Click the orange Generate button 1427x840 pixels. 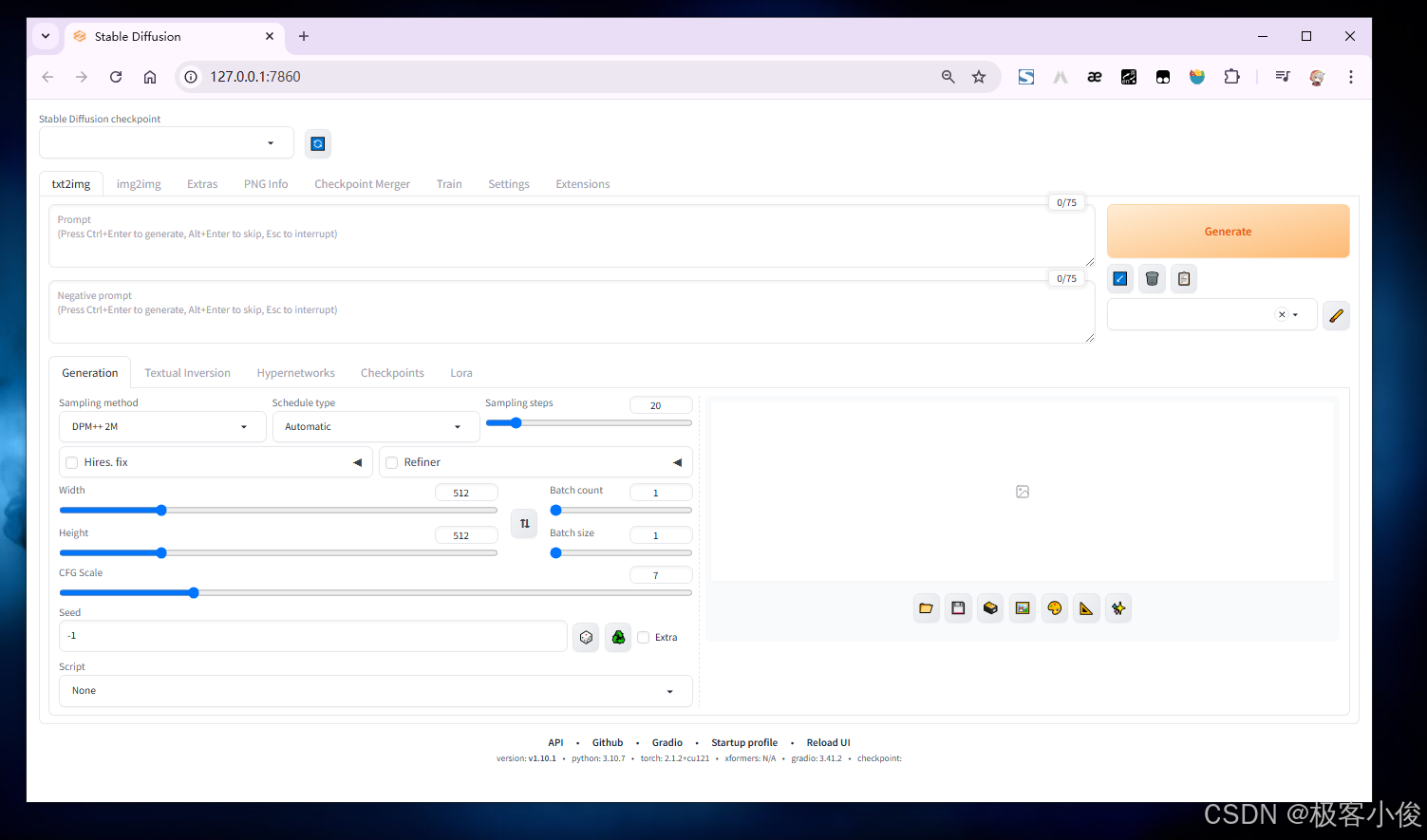pos(1228,232)
